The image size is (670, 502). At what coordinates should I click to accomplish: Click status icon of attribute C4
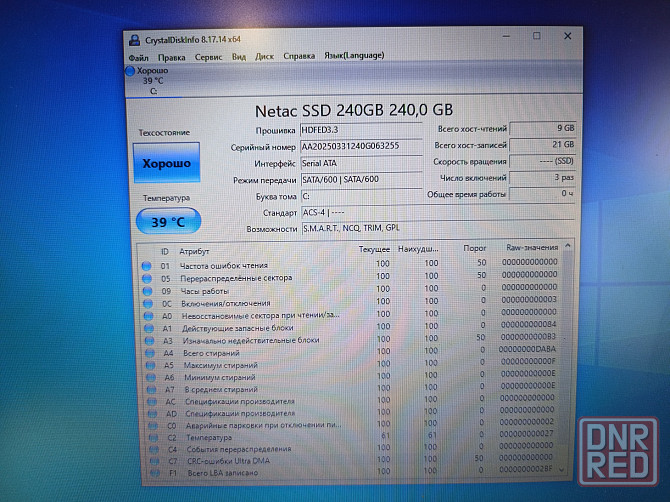[x=154, y=449]
